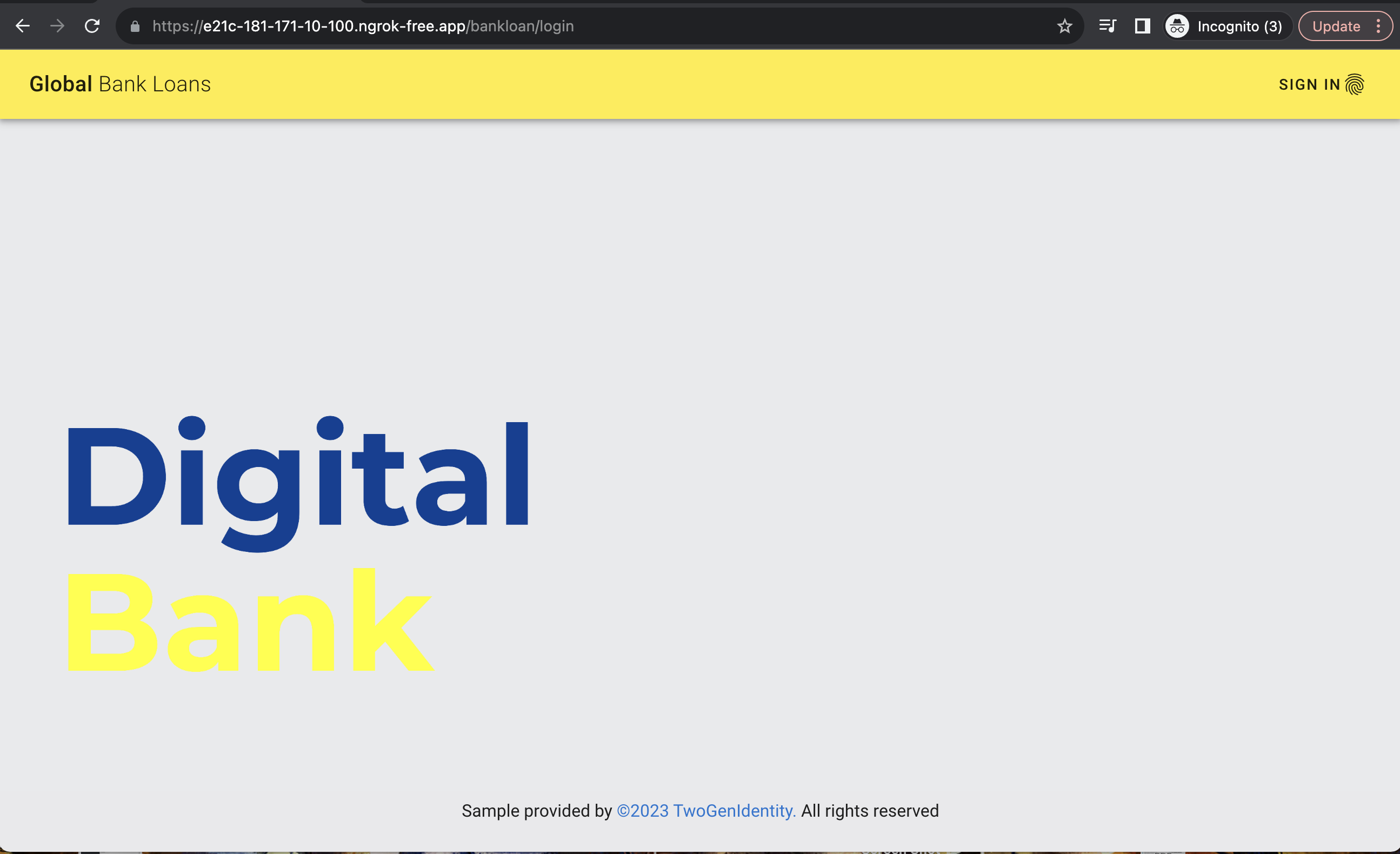Click the SIGN IN text
The width and height of the screenshot is (1400, 854).
(1309, 85)
